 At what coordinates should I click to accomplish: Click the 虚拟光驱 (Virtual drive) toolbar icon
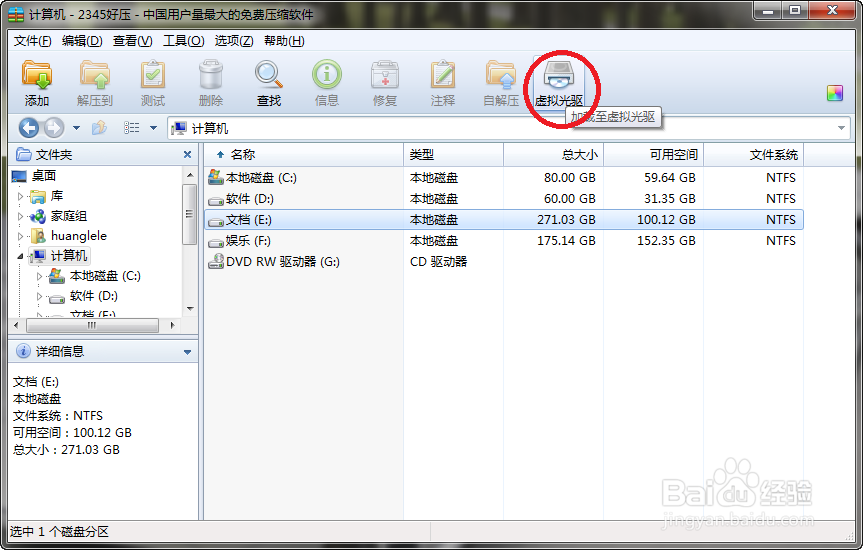click(x=559, y=83)
